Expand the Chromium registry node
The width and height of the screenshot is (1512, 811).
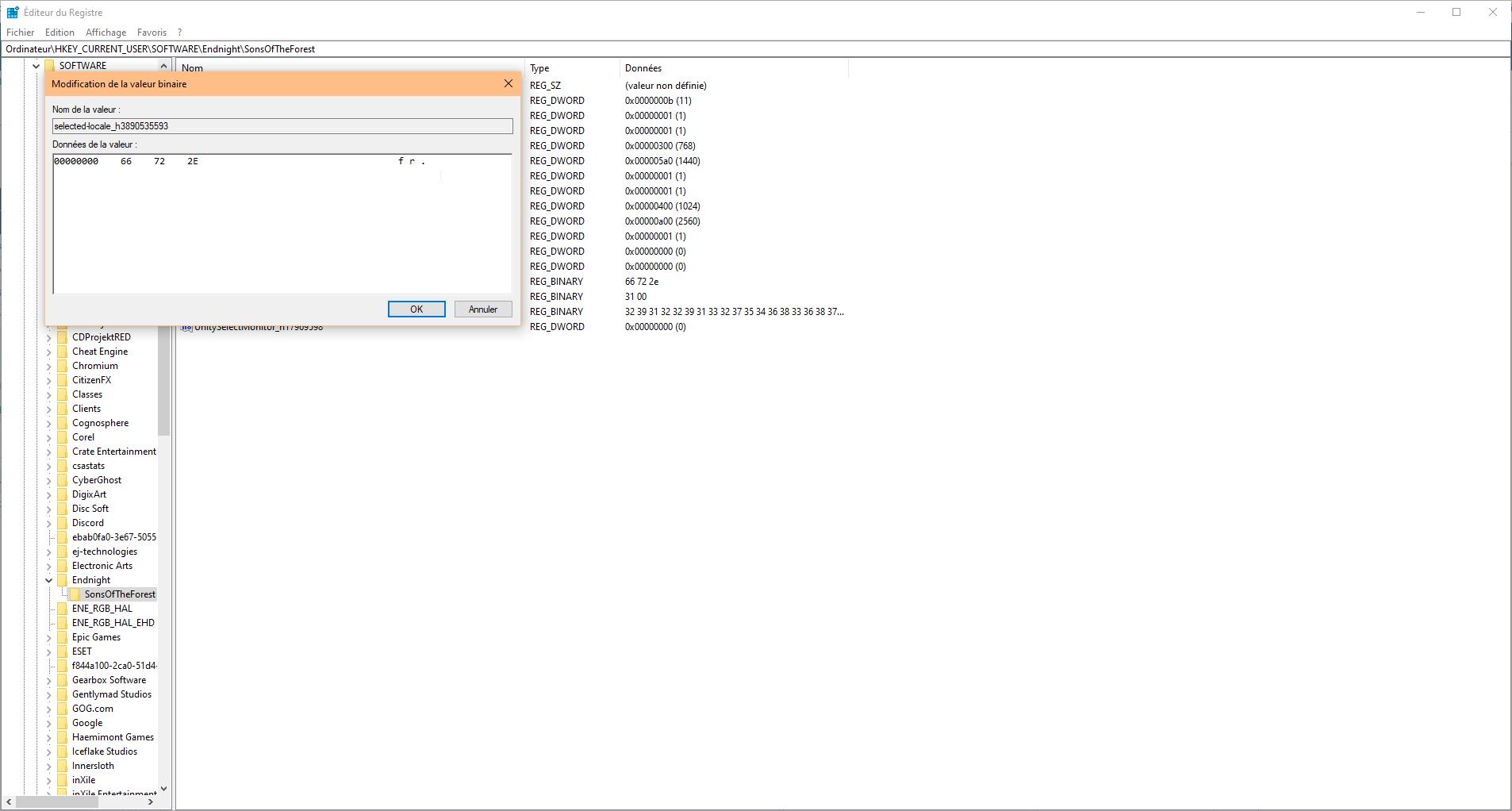(49, 365)
